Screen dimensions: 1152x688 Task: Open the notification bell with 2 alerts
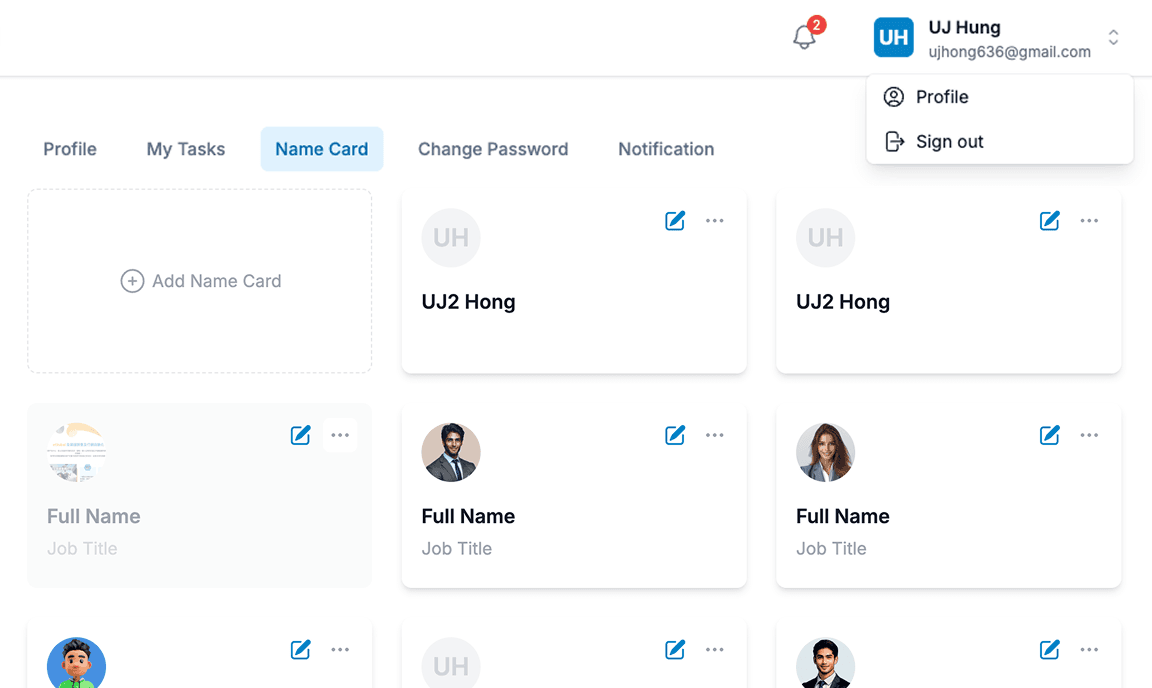click(x=805, y=38)
